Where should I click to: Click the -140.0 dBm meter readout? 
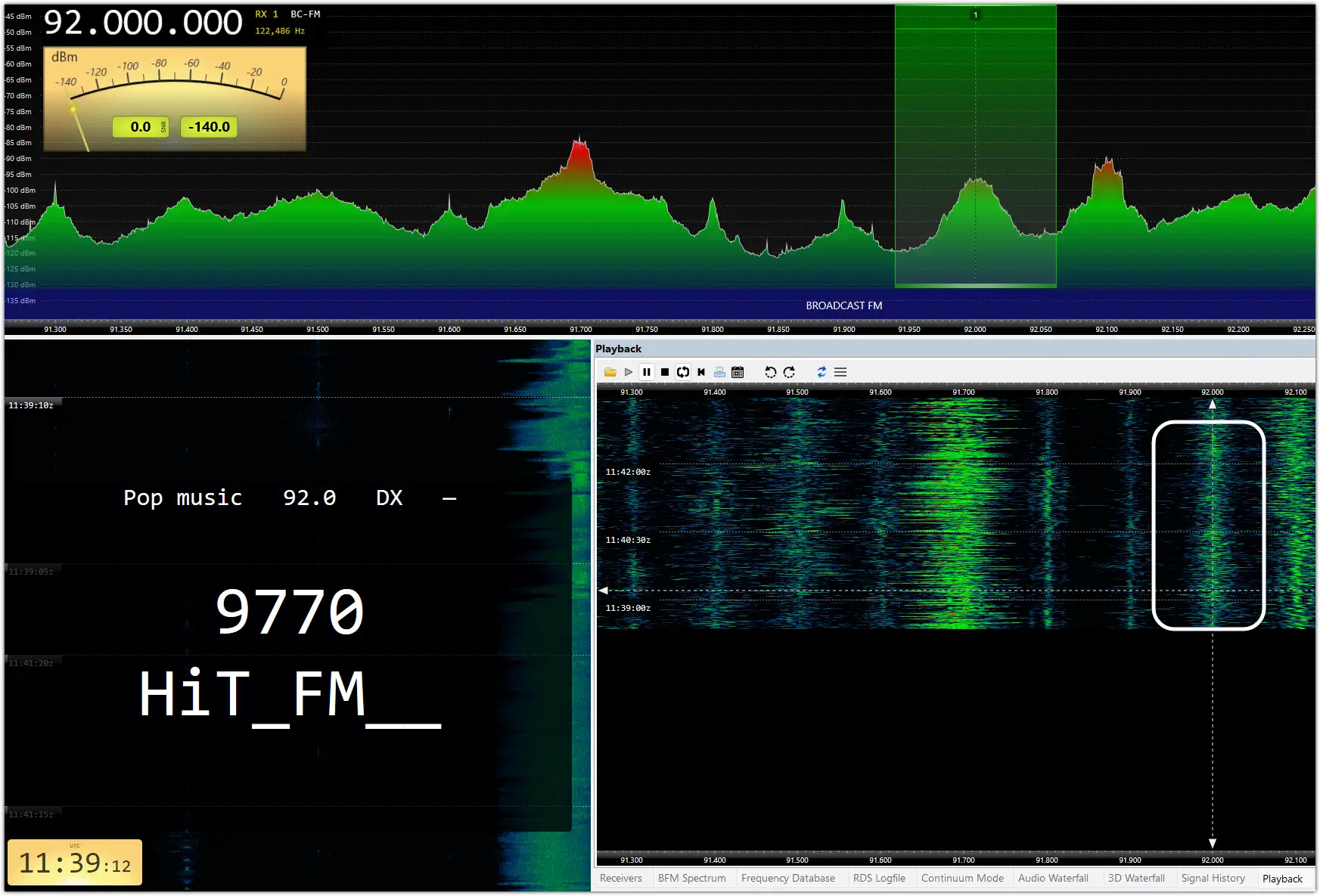(209, 127)
